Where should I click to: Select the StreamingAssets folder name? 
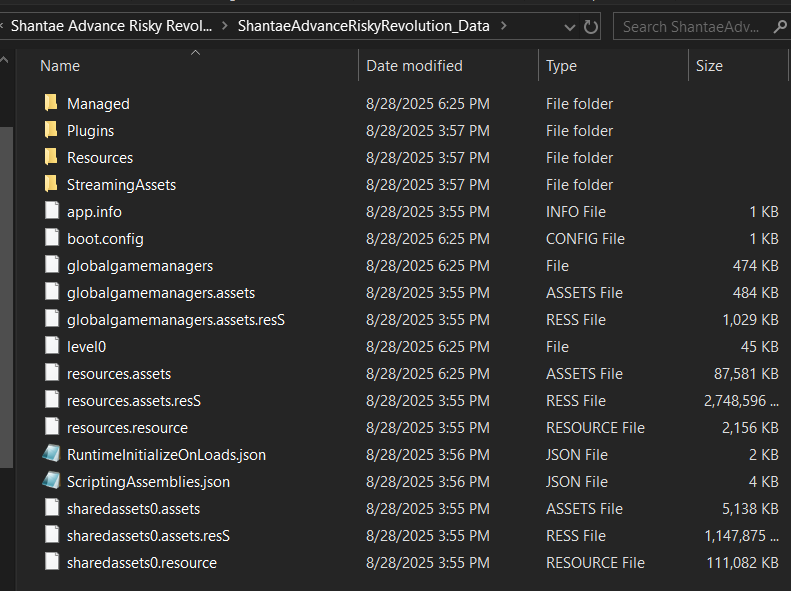click(x=122, y=185)
